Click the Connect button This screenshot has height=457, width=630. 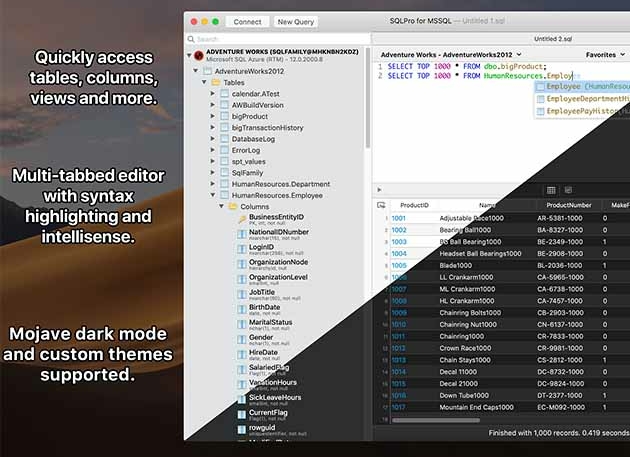click(246, 21)
